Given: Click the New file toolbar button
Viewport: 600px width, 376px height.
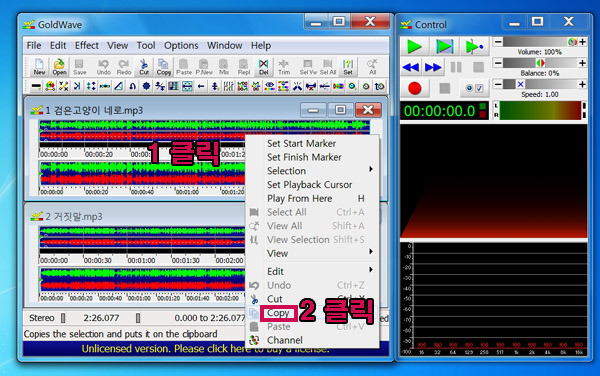Looking at the screenshot, I should (x=39, y=67).
